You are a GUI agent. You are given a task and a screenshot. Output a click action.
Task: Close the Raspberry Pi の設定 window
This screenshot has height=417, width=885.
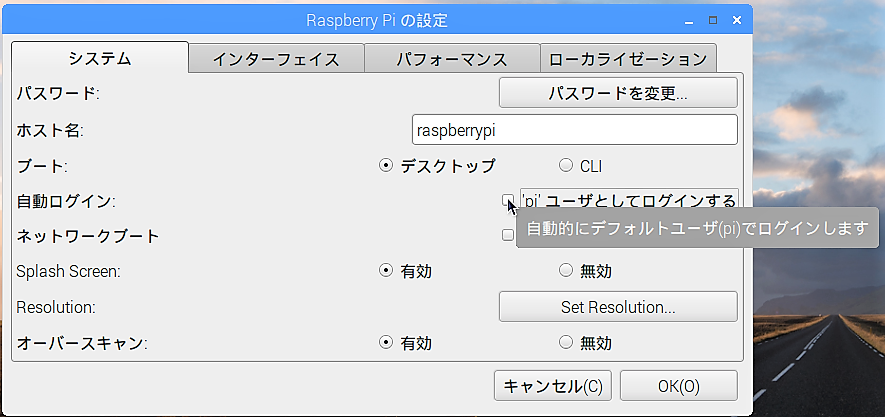pyautogui.click(x=736, y=20)
